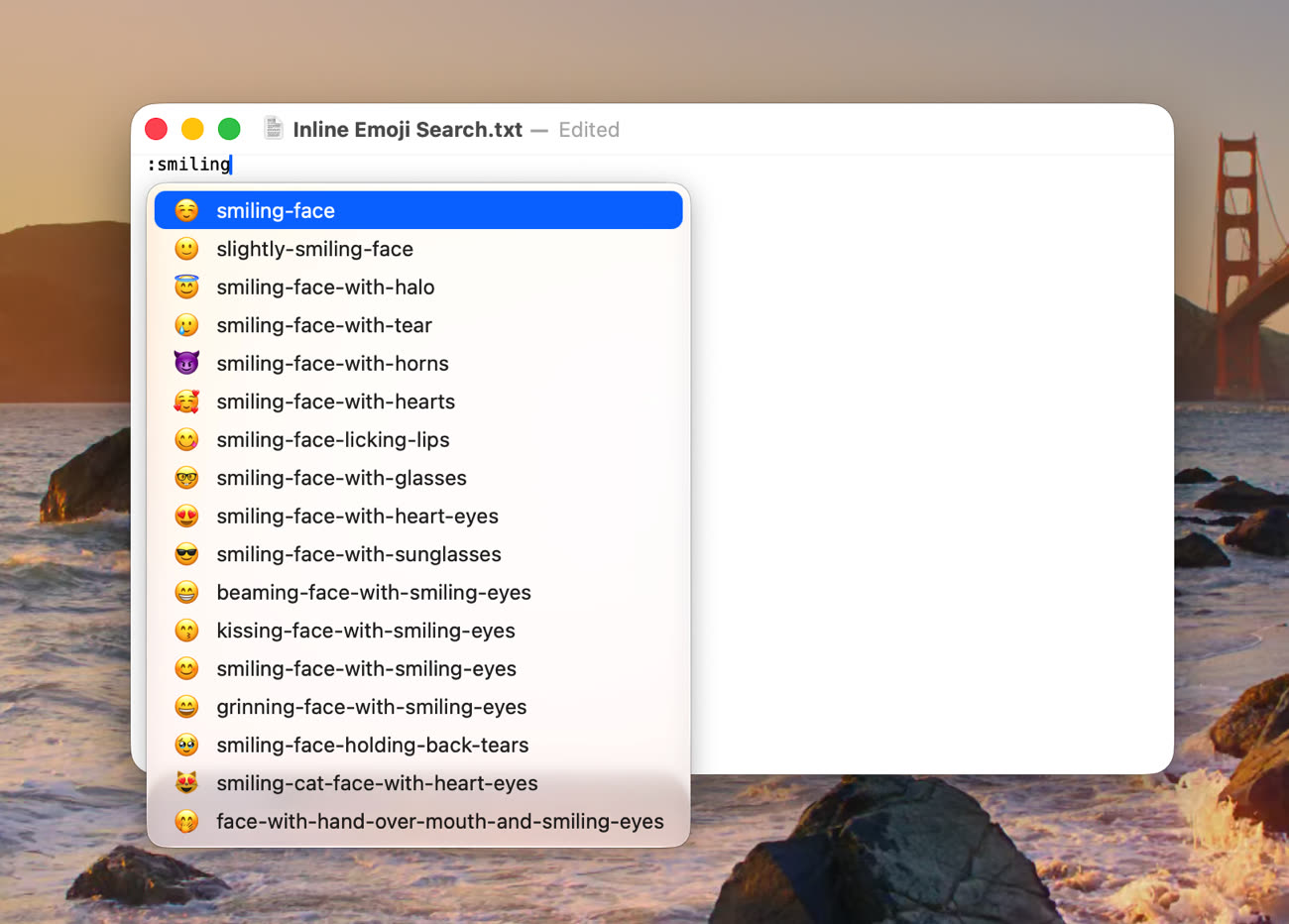1289x924 pixels.
Task: Click the emoji icon beside smiling-face
Action: point(186,210)
